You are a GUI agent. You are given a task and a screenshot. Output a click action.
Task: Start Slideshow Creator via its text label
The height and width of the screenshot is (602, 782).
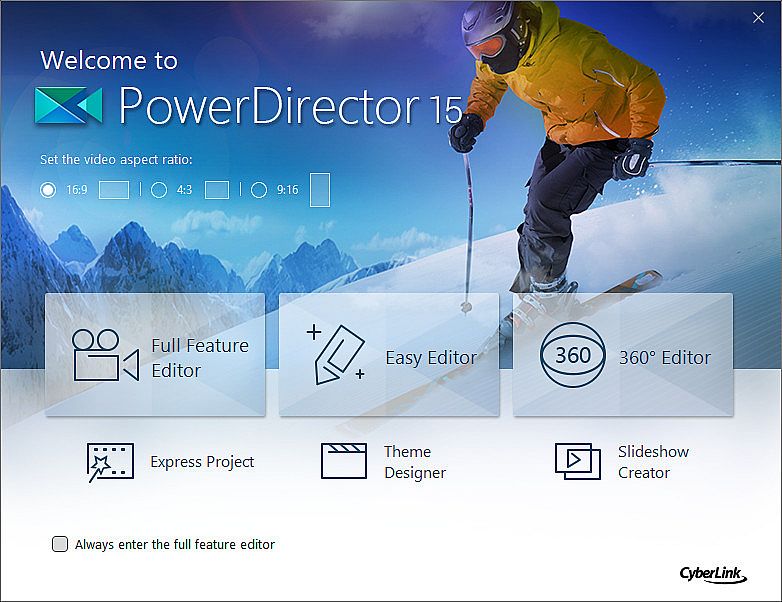coord(653,462)
